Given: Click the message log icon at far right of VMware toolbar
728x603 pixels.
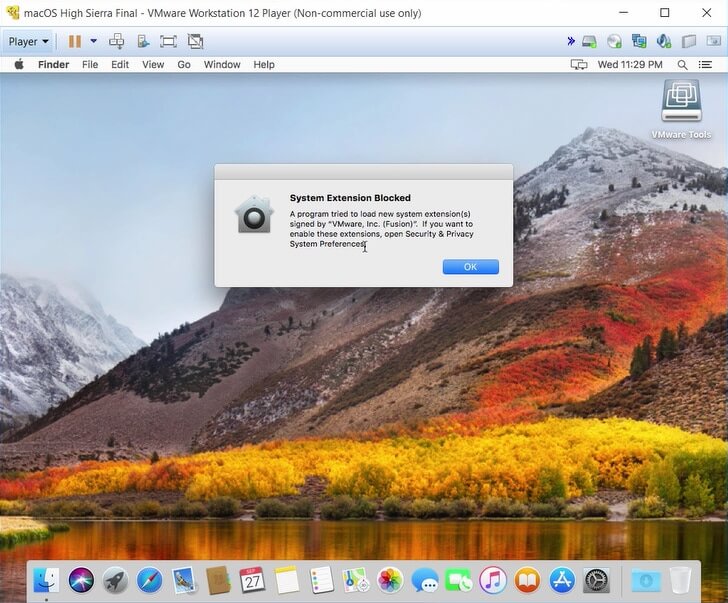Looking at the screenshot, I should click(x=713, y=41).
